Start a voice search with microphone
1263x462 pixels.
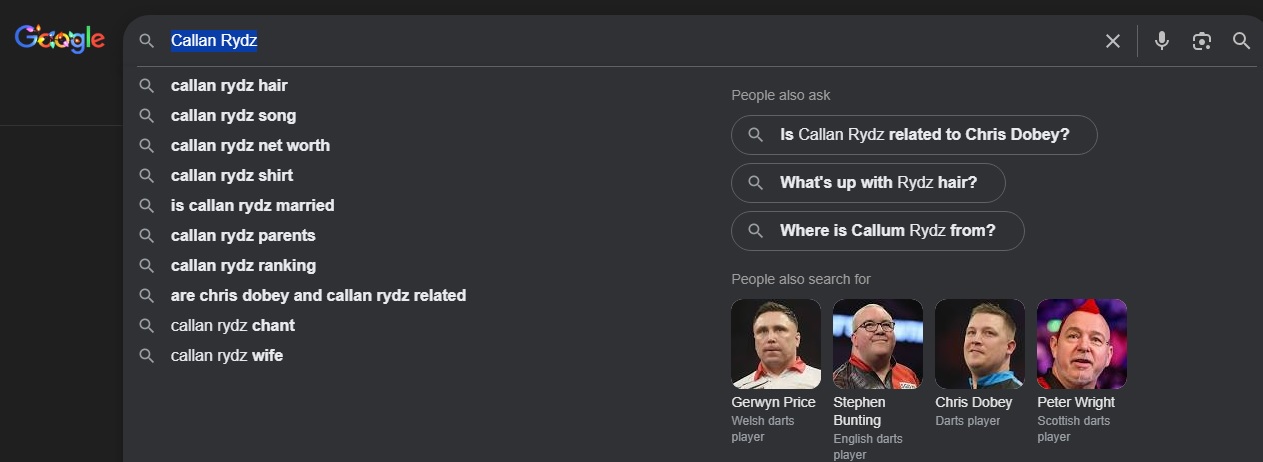tap(1161, 41)
